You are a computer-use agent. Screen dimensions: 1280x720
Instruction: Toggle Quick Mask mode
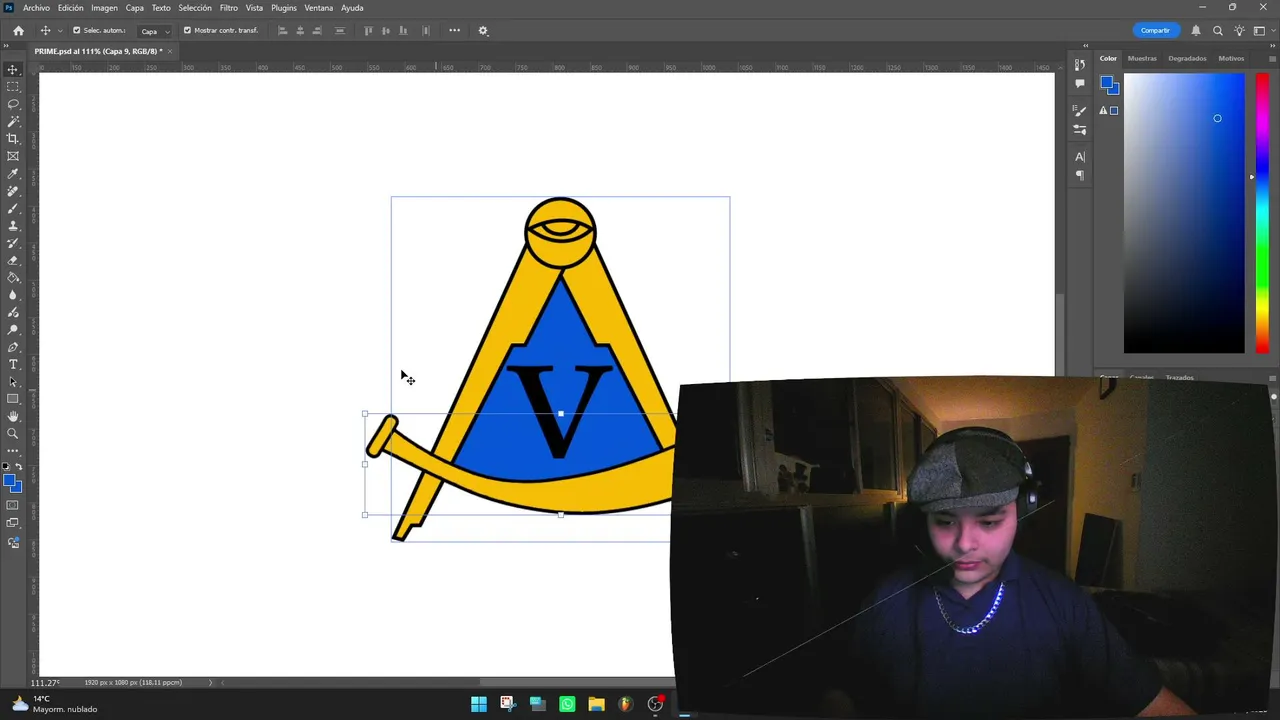pos(13,505)
